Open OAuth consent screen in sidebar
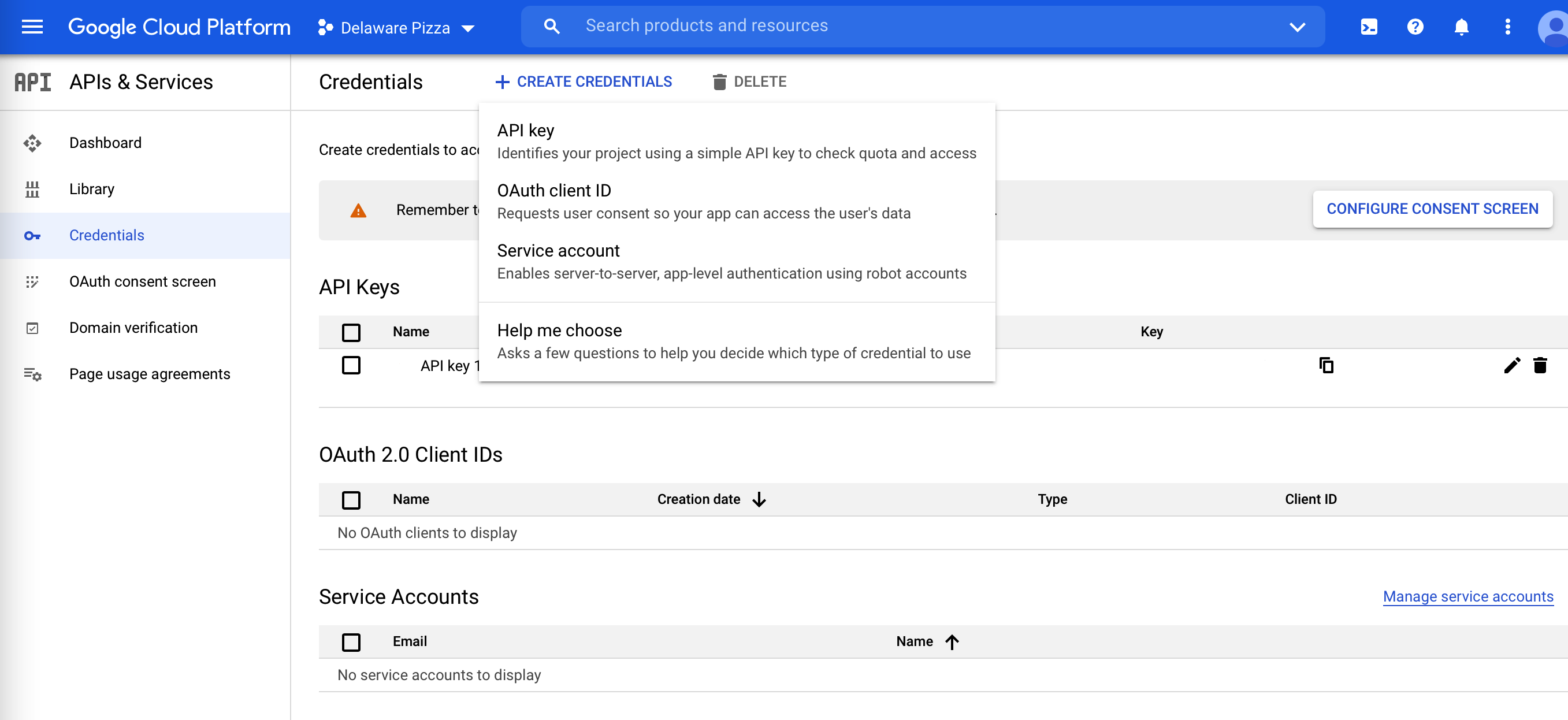 coord(145,282)
